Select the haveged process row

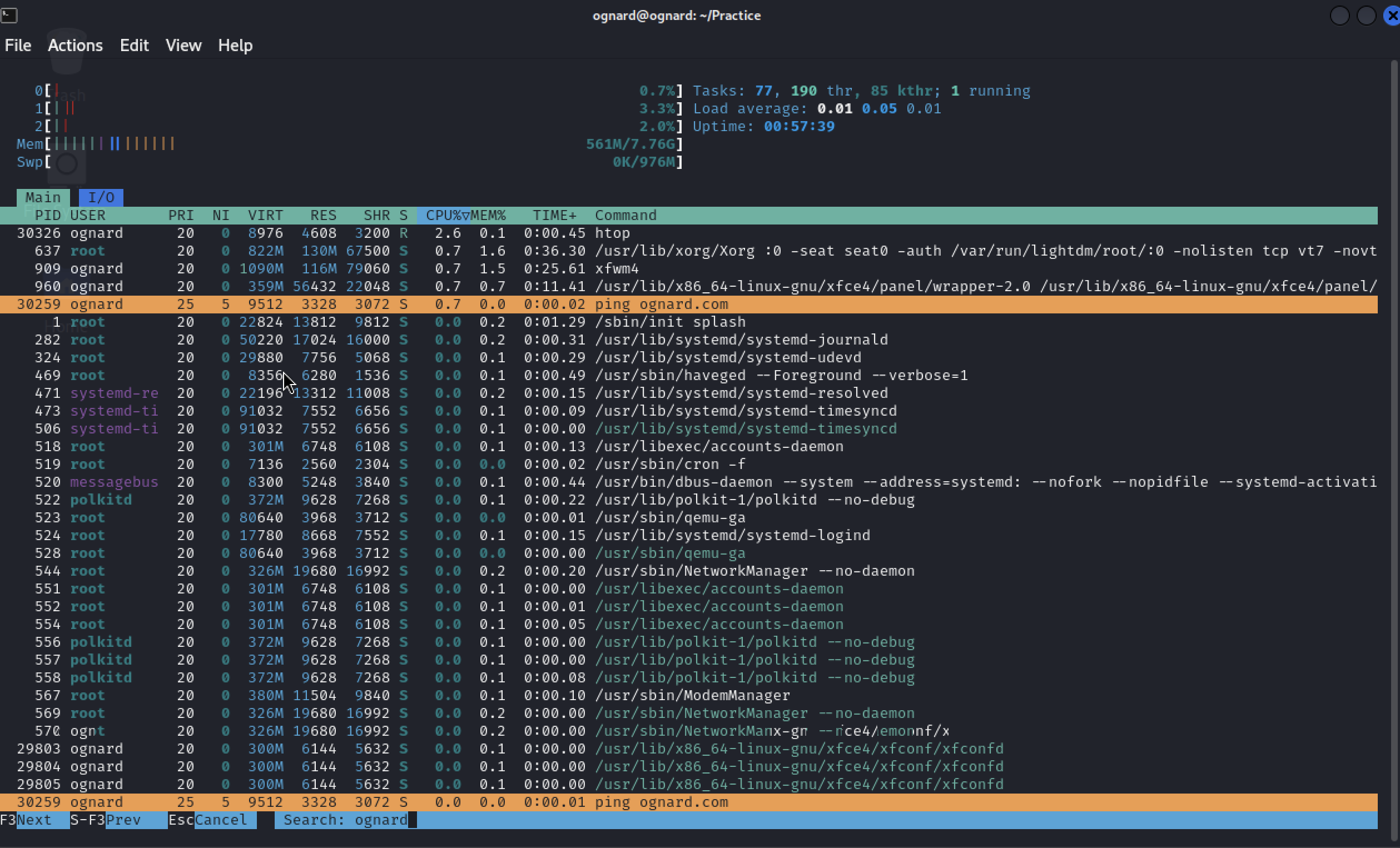coord(689,375)
